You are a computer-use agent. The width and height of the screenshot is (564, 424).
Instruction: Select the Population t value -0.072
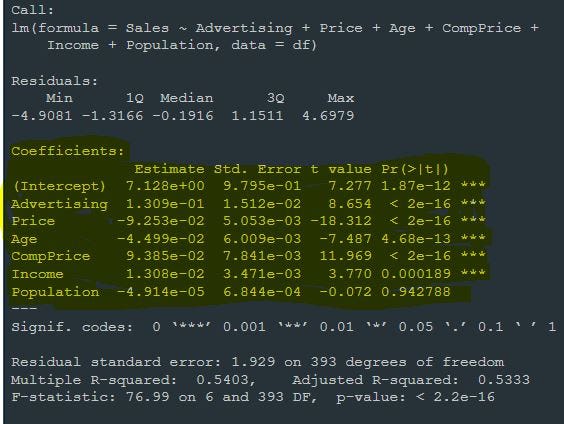[x=346, y=291]
